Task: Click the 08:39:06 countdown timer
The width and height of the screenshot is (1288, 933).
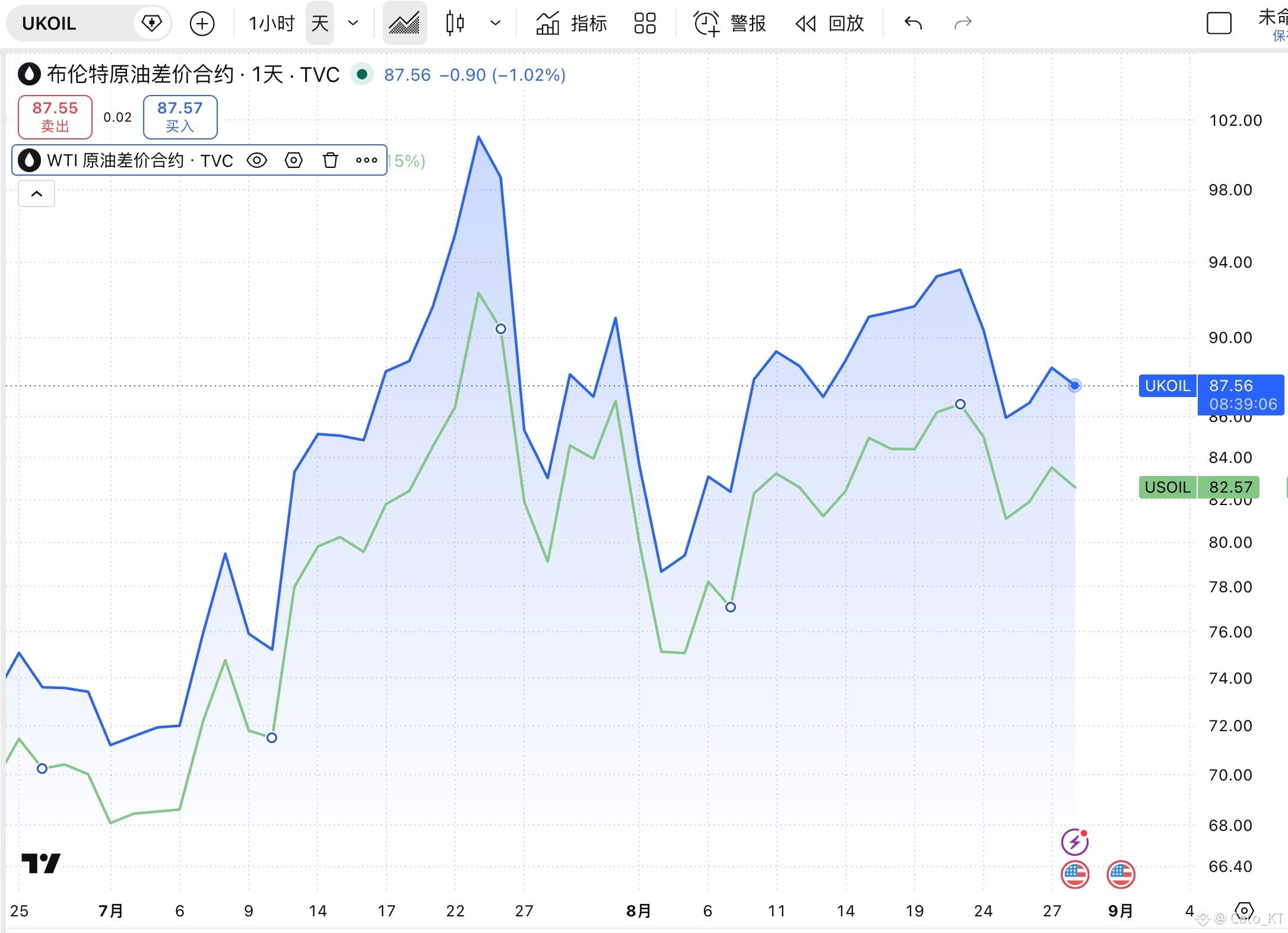Action: 1243,405
